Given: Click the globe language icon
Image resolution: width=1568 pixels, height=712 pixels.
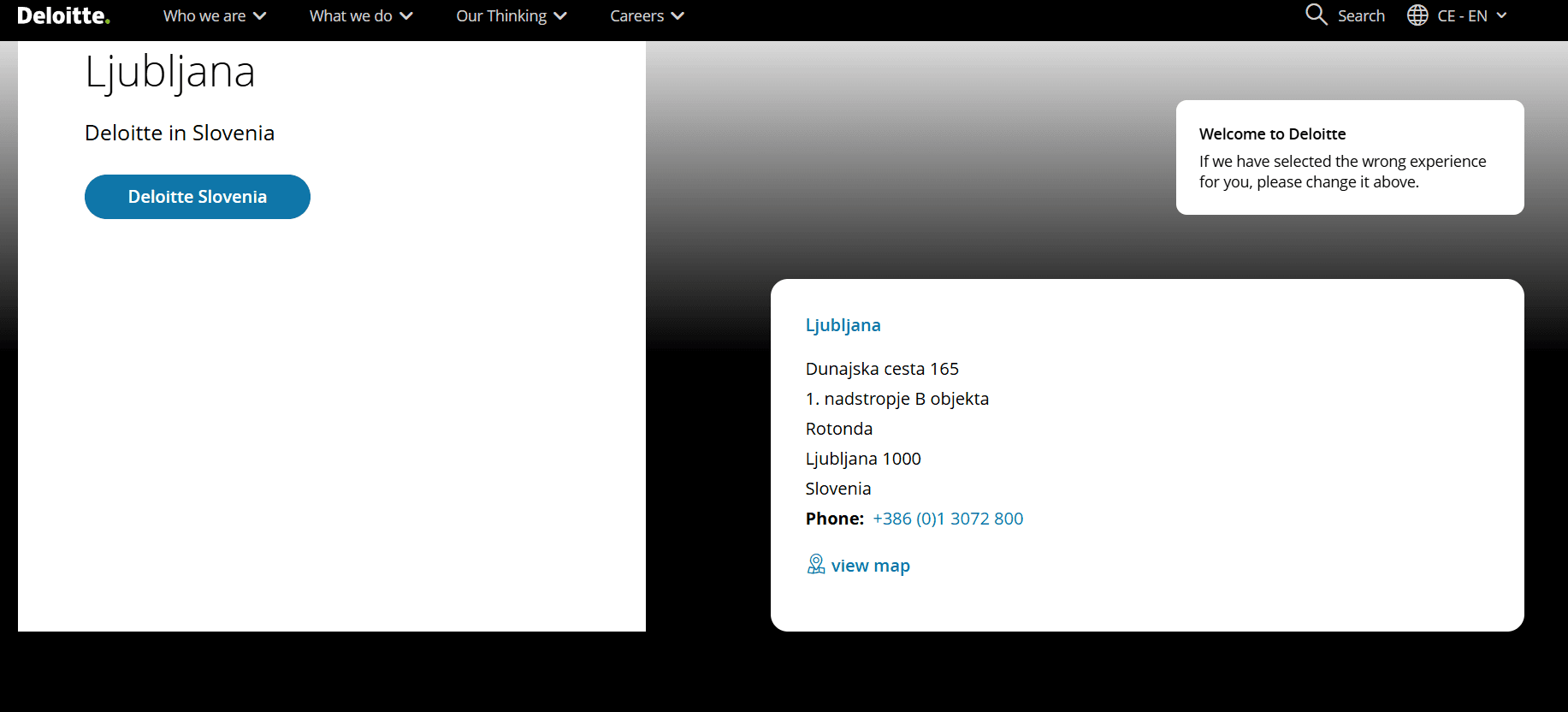Looking at the screenshot, I should 1417,15.
